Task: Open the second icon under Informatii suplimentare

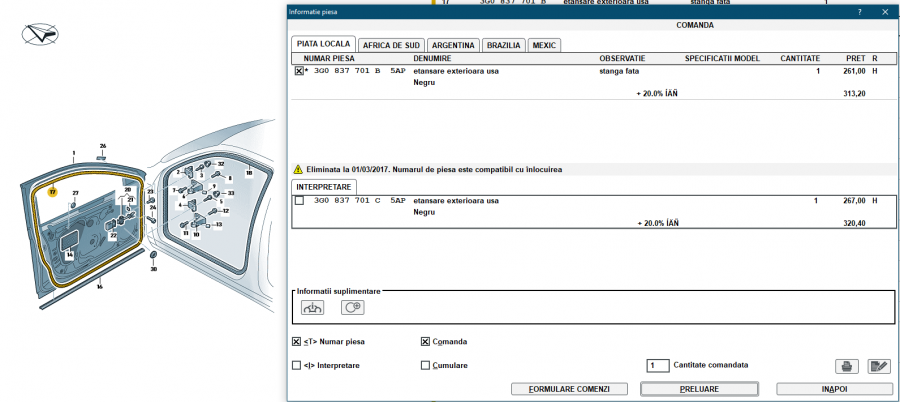Action: [x=352, y=308]
